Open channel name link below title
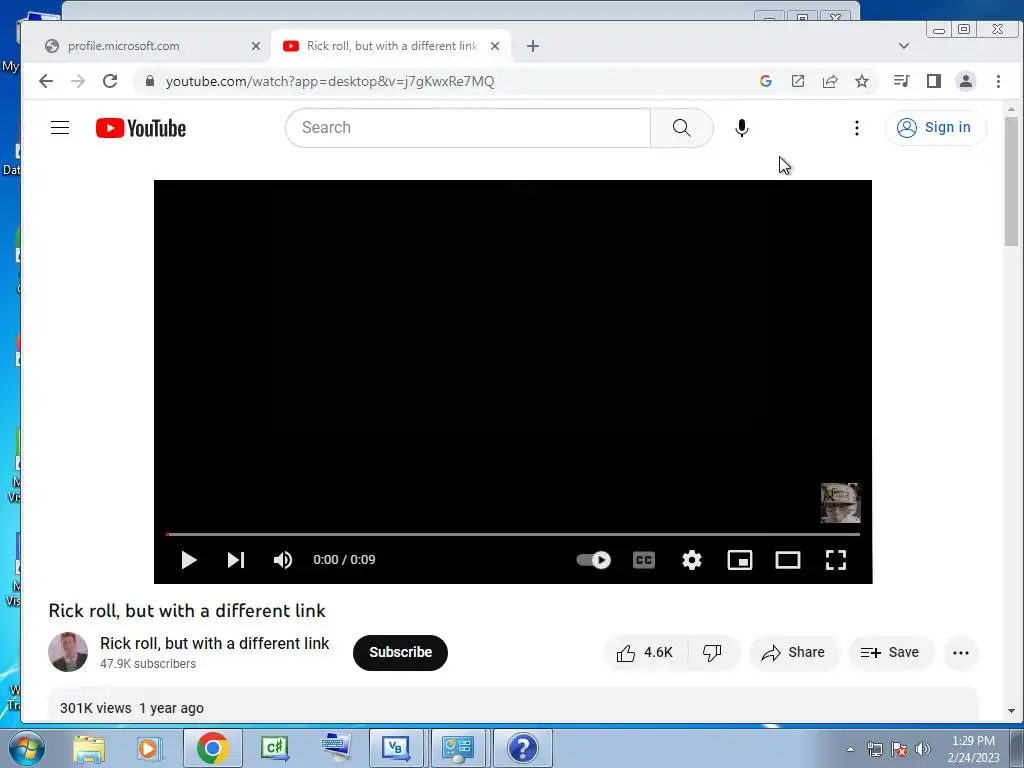 (214, 643)
